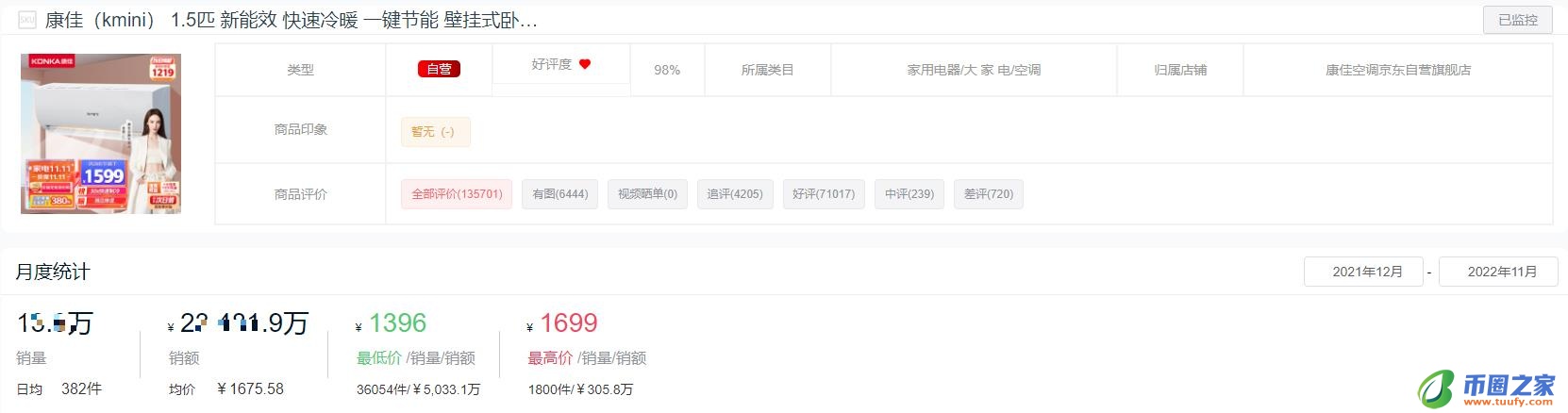1568x413 pixels.
Task: Click the red 自营 badge
Action: 439,69
